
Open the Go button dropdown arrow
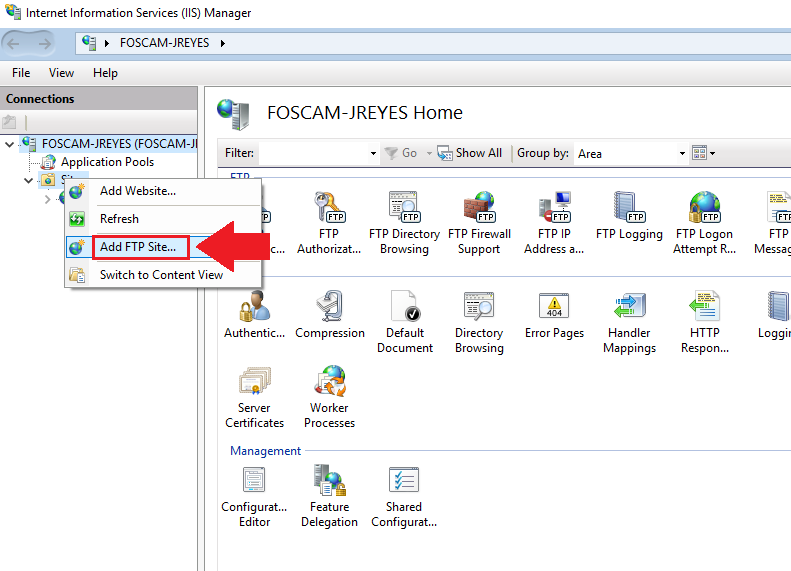pos(429,153)
